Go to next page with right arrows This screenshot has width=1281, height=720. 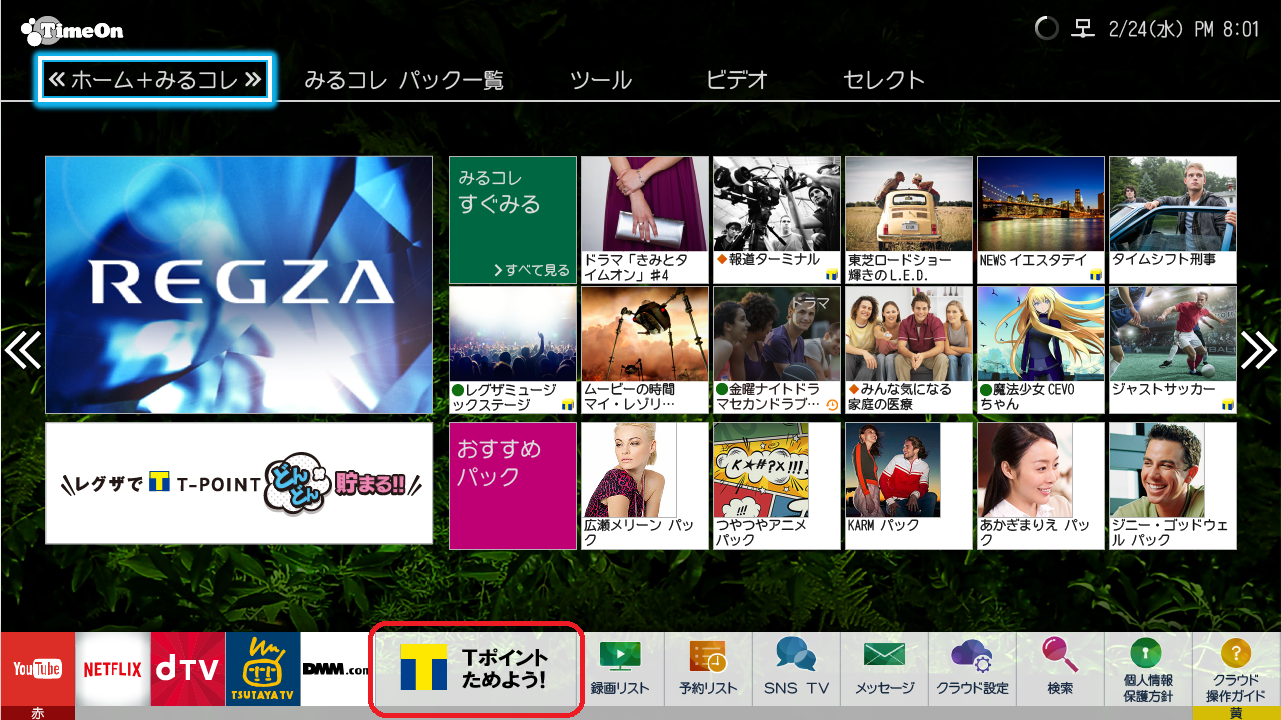coord(1259,349)
